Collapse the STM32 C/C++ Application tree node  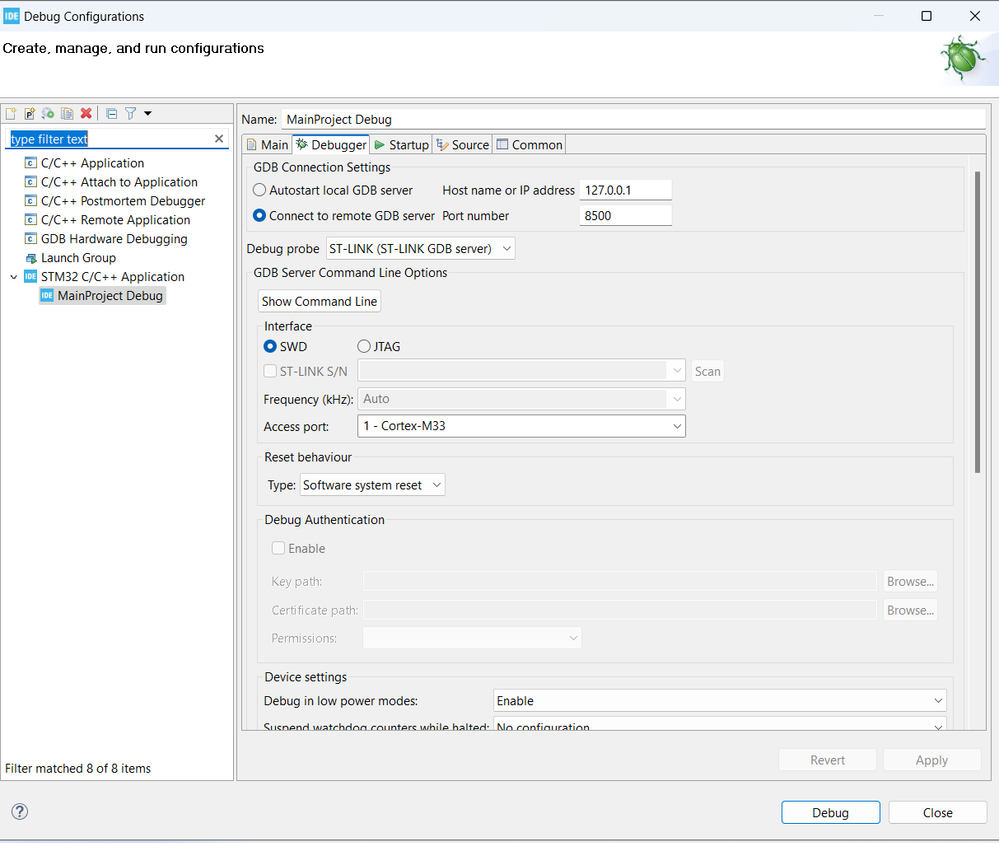tap(13, 277)
